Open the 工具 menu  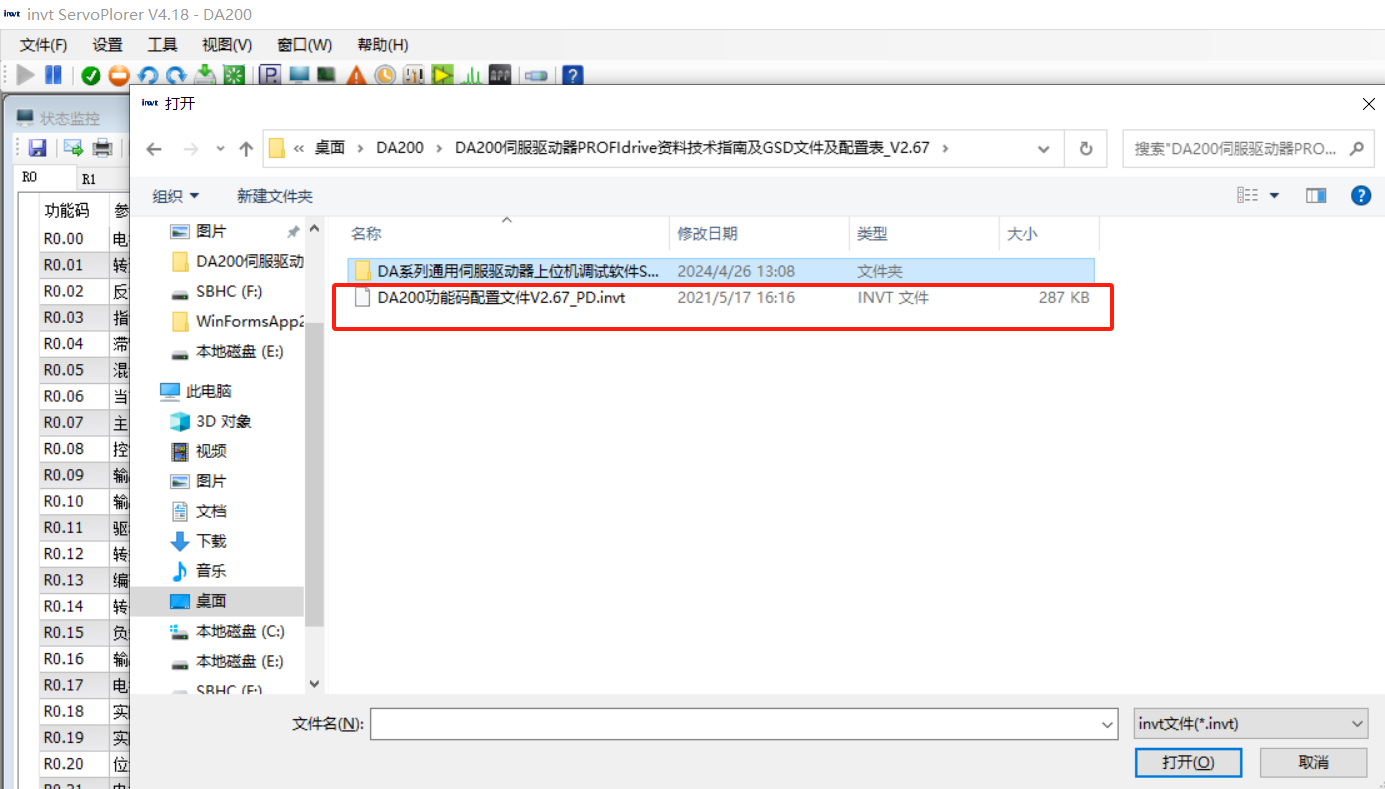[162, 45]
